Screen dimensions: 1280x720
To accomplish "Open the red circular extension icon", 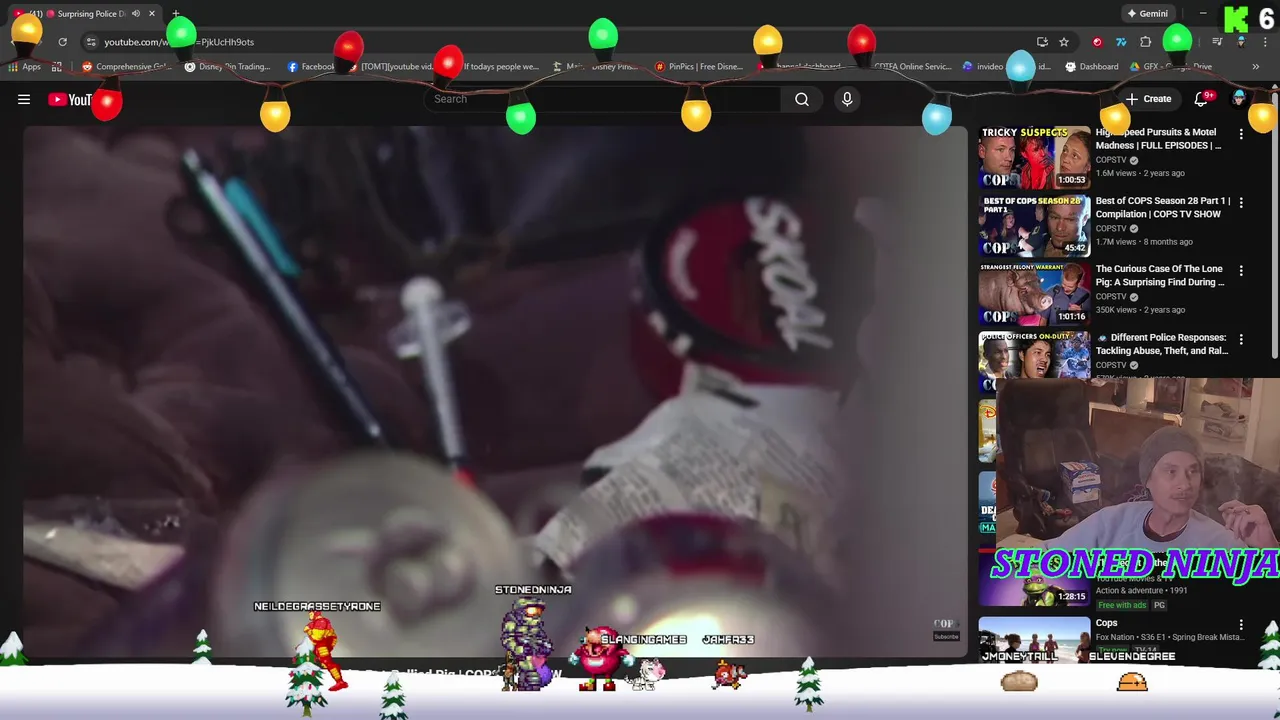I will coord(1097,42).
